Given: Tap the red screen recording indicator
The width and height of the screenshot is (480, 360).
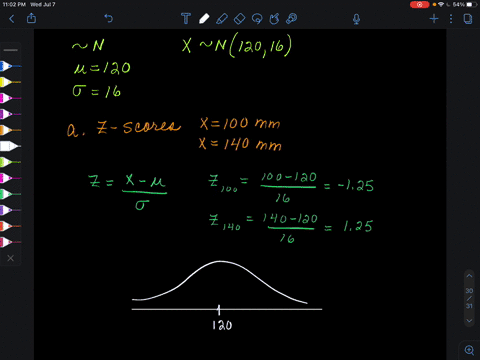Looking at the screenshot, I should tap(419, 5).
